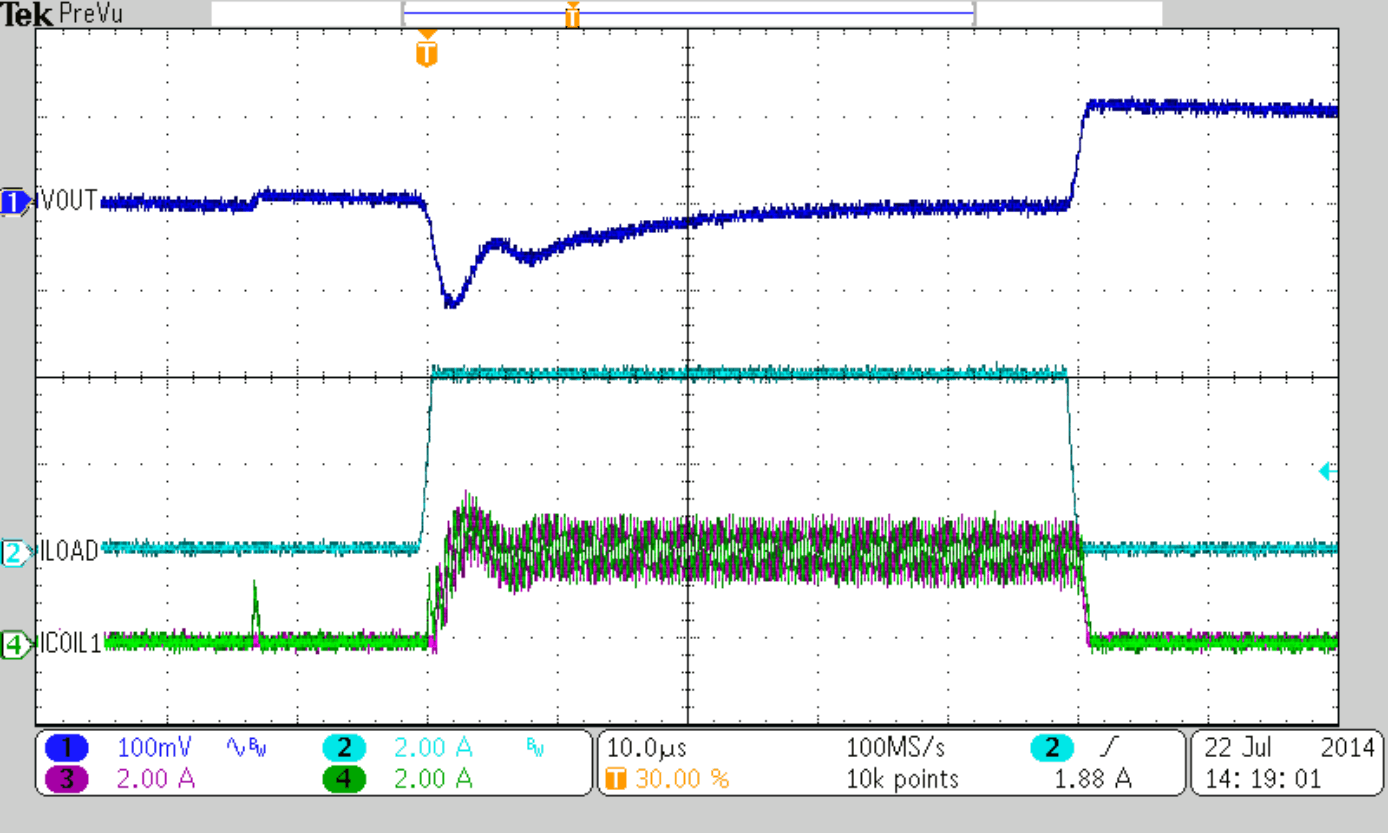Click the cyan trigger level arrow on right edge
Screen dimensions: 1388x833
click(1328, 471)
